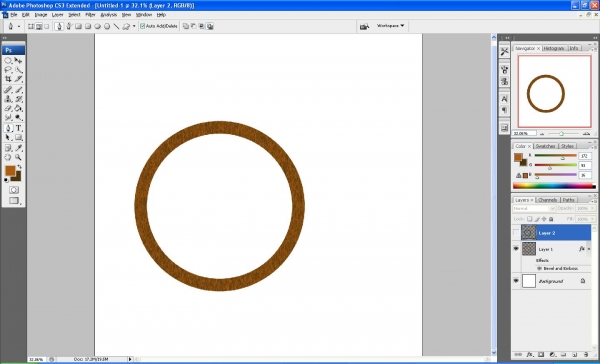Viewport: 600px width, 364px height.
Task: Open the Image menu
Action: 41,15
